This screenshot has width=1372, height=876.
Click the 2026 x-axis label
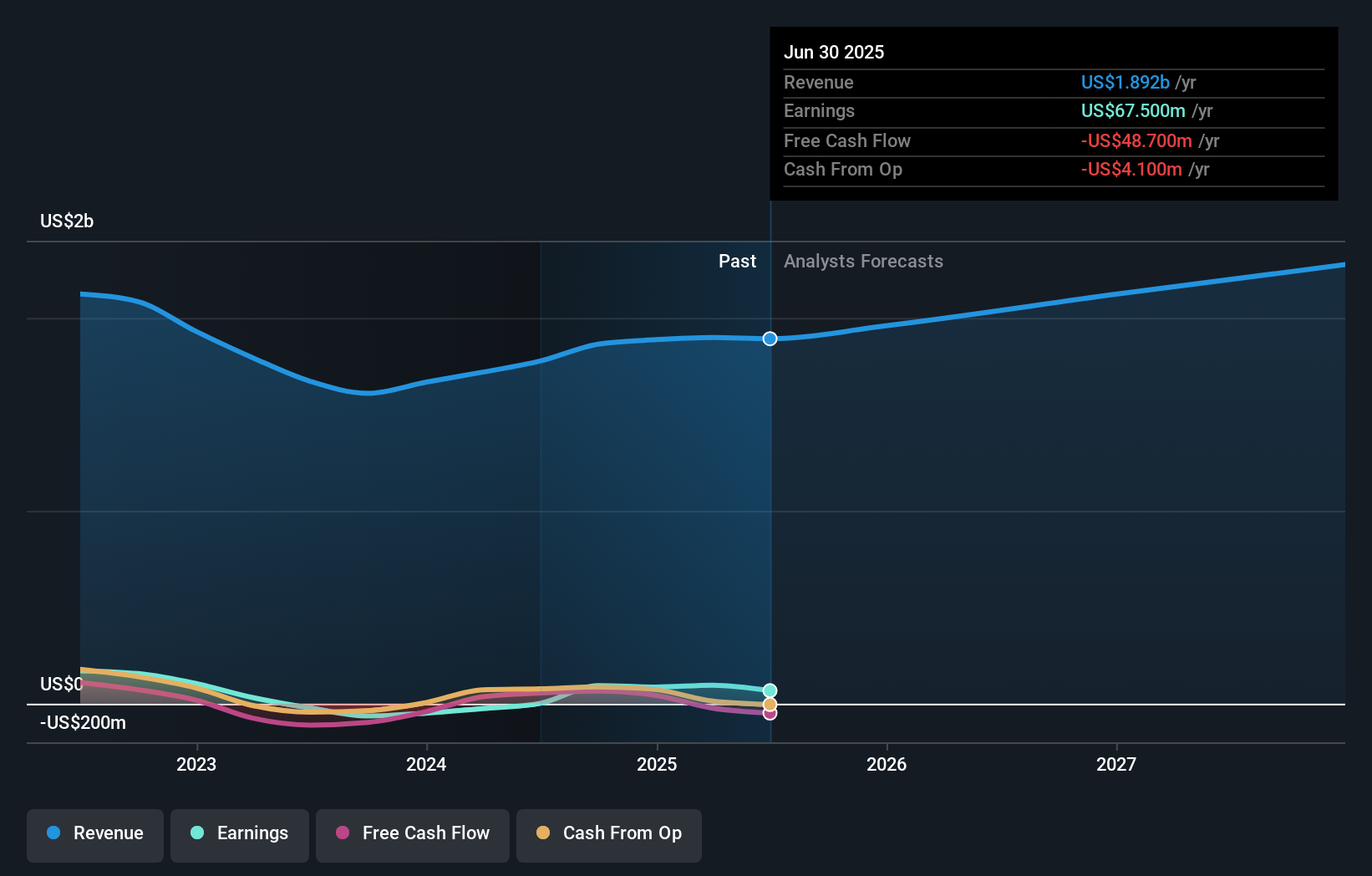click(887, 764)
